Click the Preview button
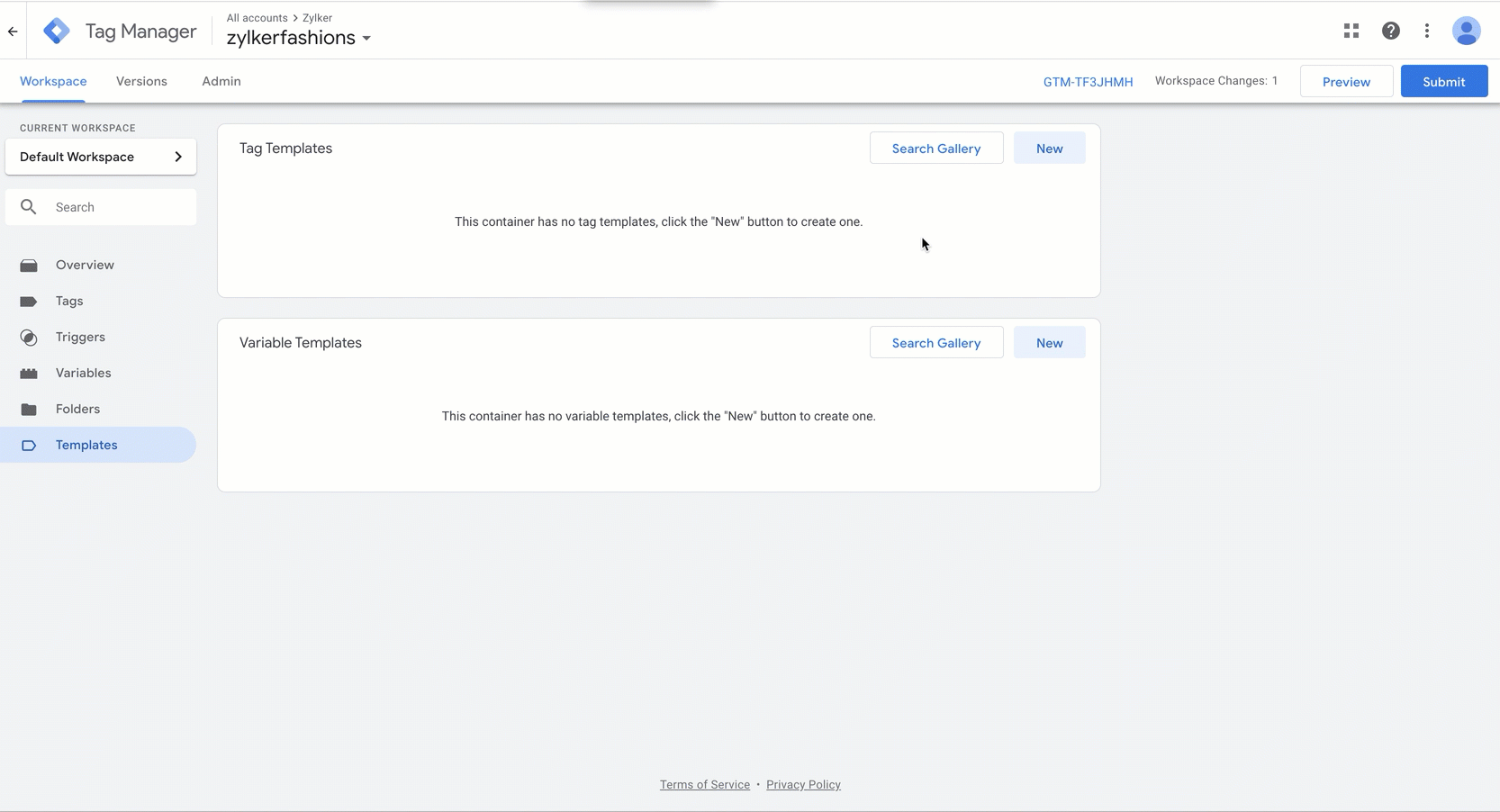Image resolution: width=1500 pixels, height=812 pixels. click(1346, 81)
